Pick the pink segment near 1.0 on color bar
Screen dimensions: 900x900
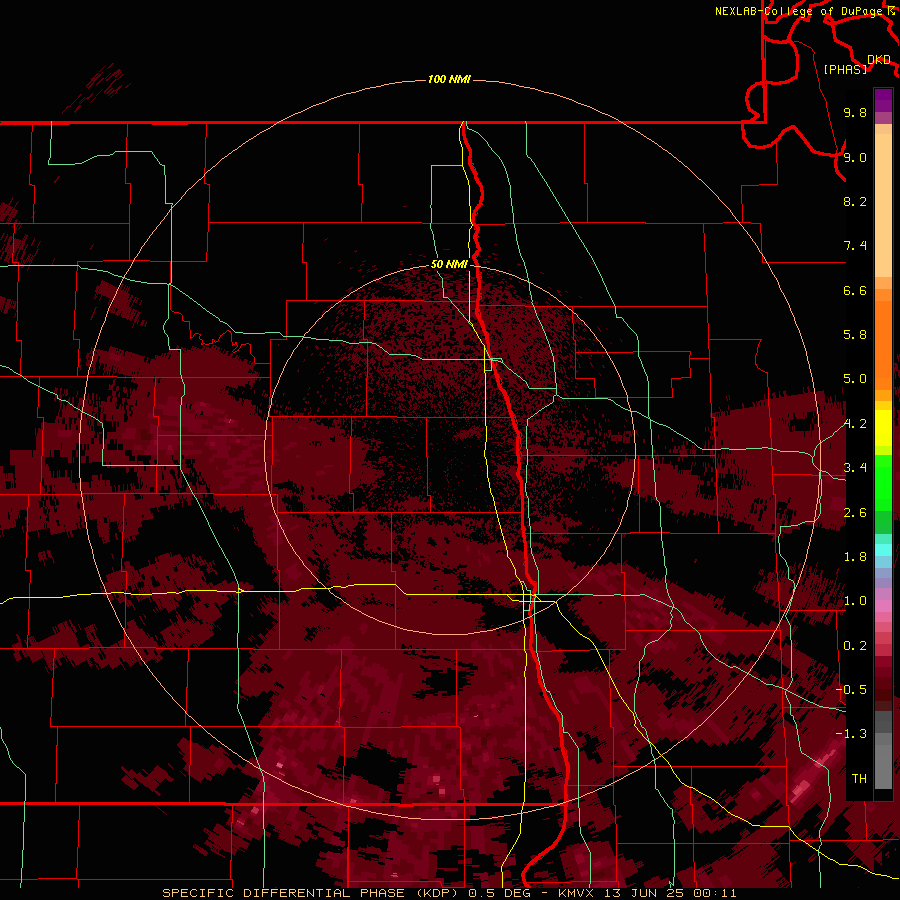(x=883, y=605)
